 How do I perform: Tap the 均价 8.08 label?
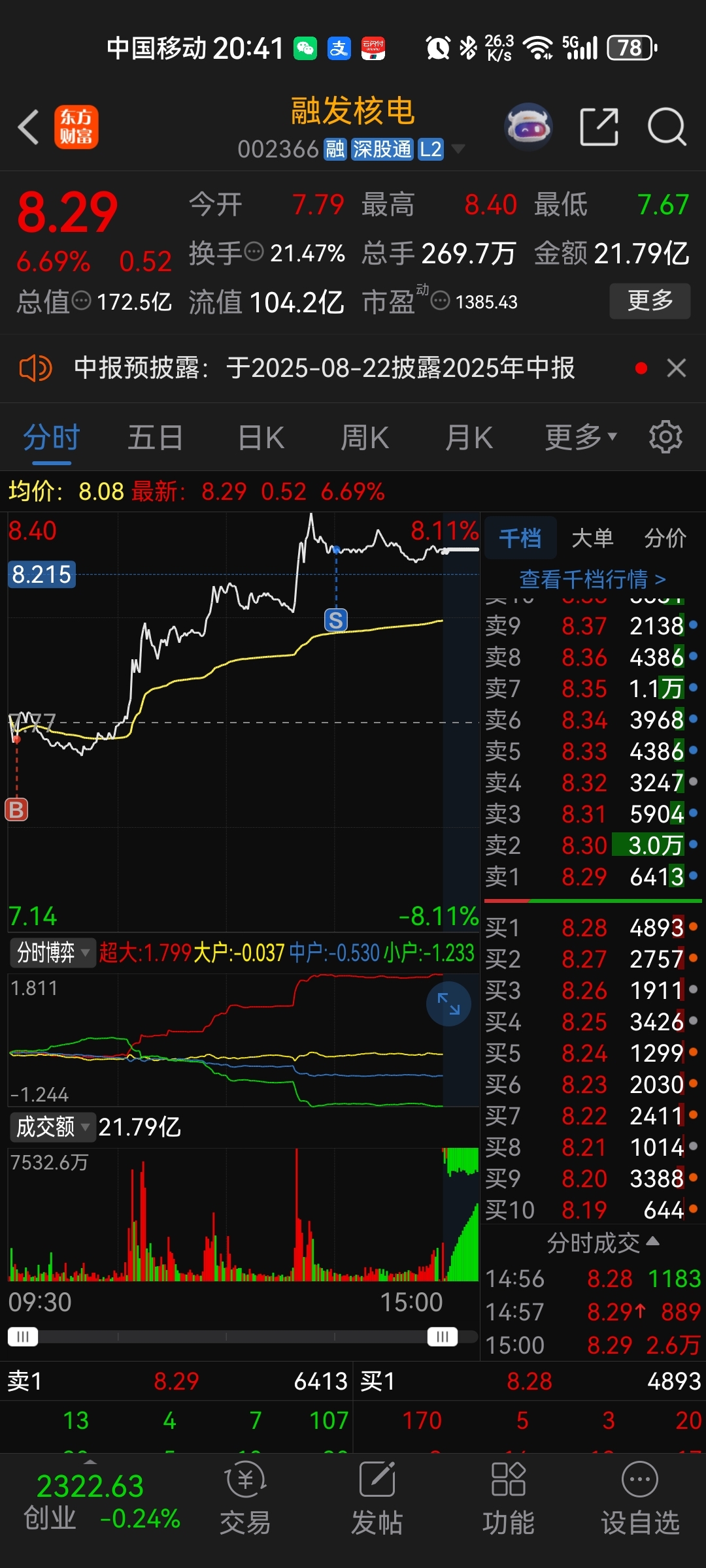coord(65,491)
